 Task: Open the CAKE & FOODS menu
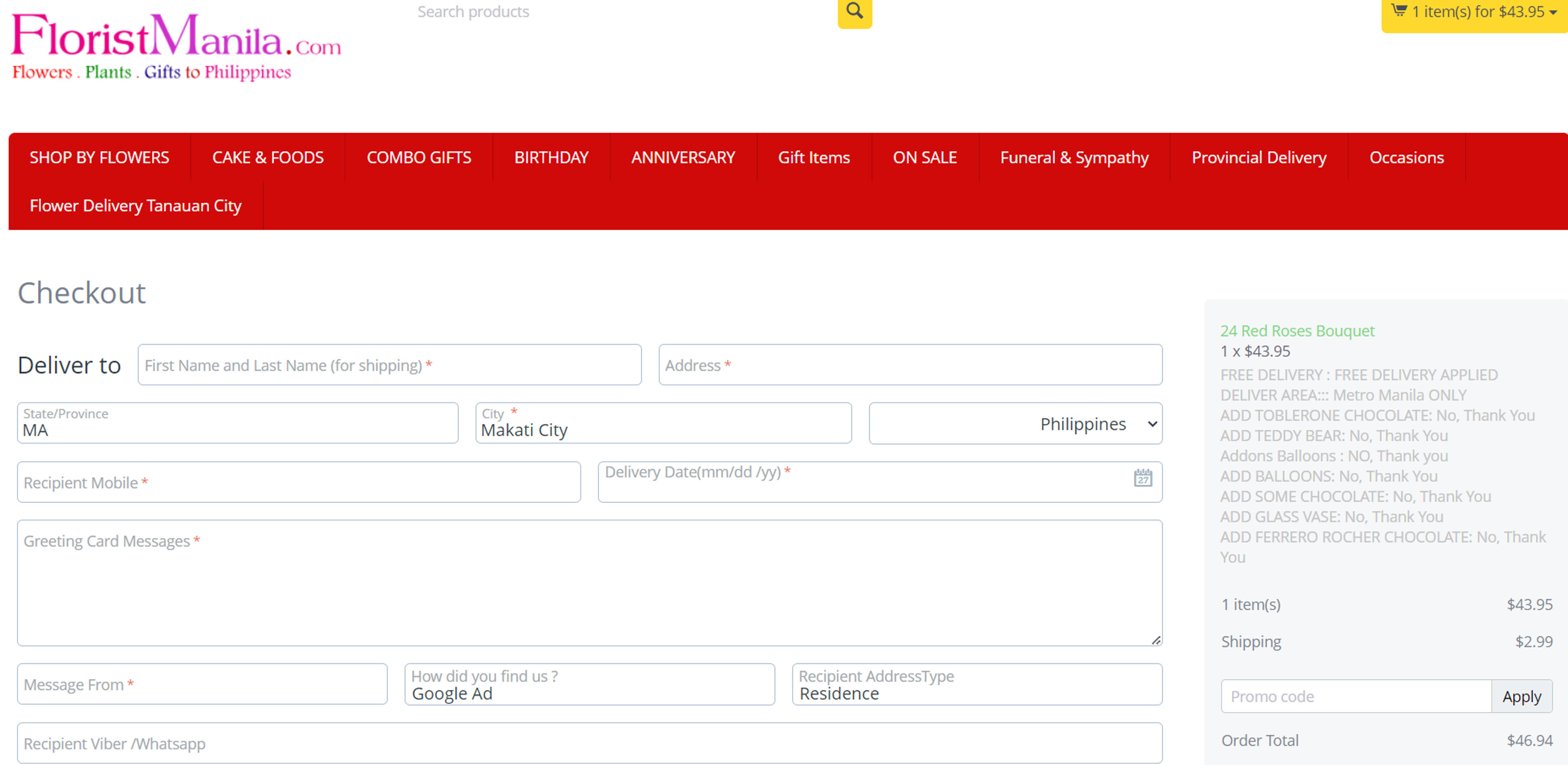click(268, 157)
